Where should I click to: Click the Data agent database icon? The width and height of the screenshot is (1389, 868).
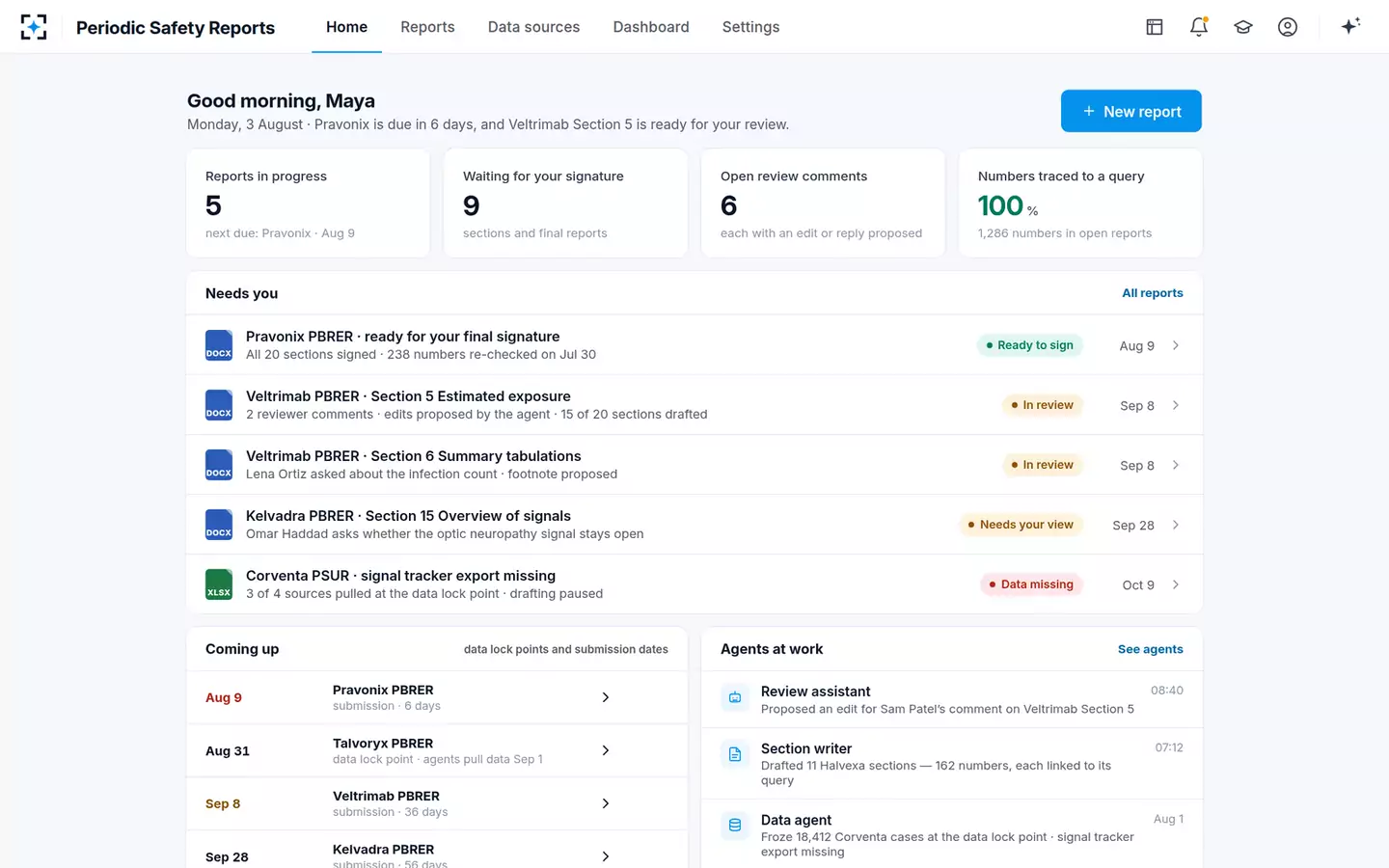coord(735,826)
